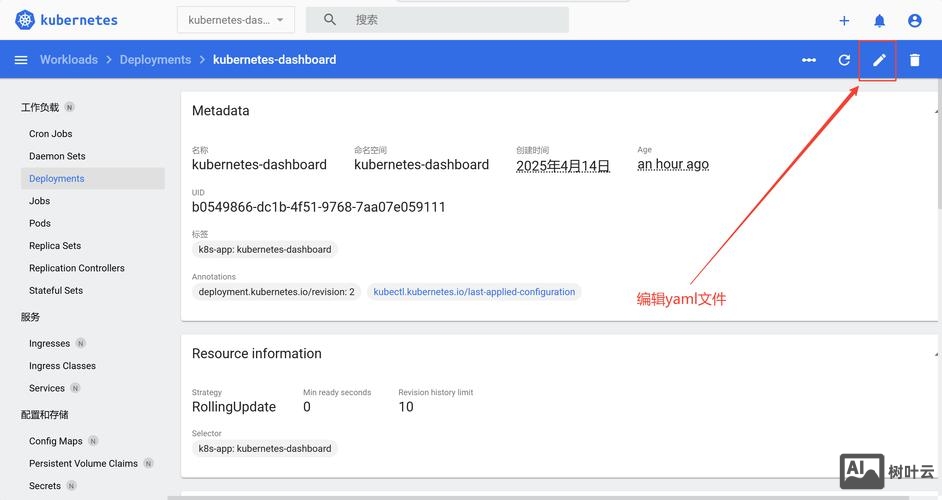Click the plus create resource icon

tap(844, 21)
